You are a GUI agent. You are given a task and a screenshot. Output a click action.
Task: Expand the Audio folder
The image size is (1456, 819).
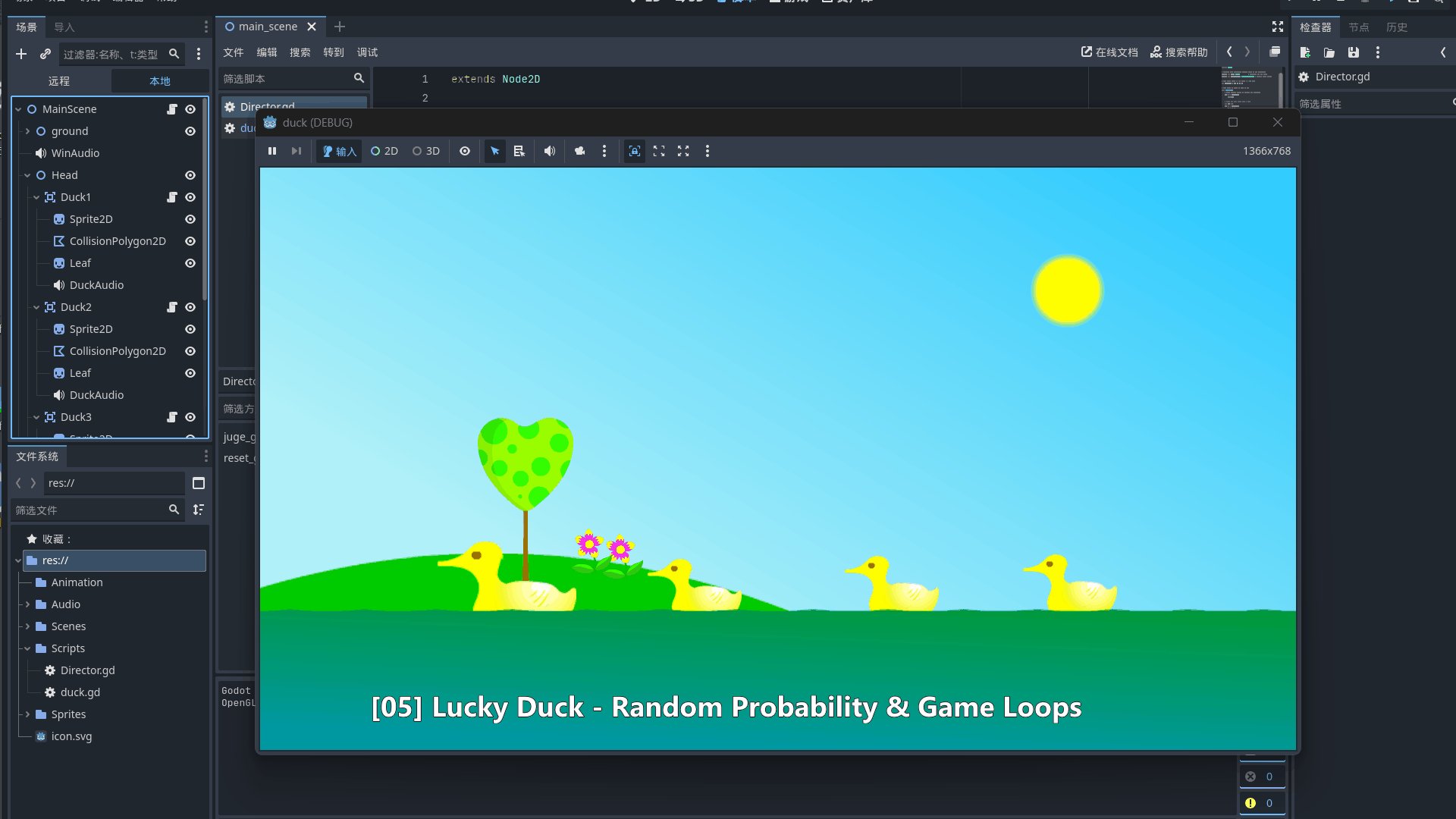pyautogui.click(x=27, y=604)
